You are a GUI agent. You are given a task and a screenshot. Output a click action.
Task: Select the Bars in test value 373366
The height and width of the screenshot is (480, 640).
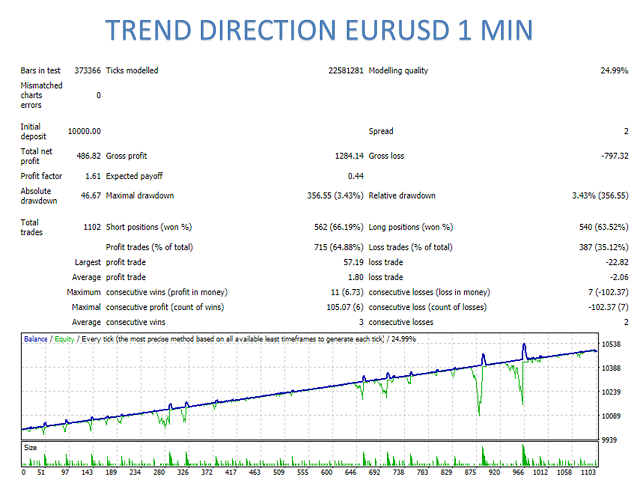tap(87, 71)
